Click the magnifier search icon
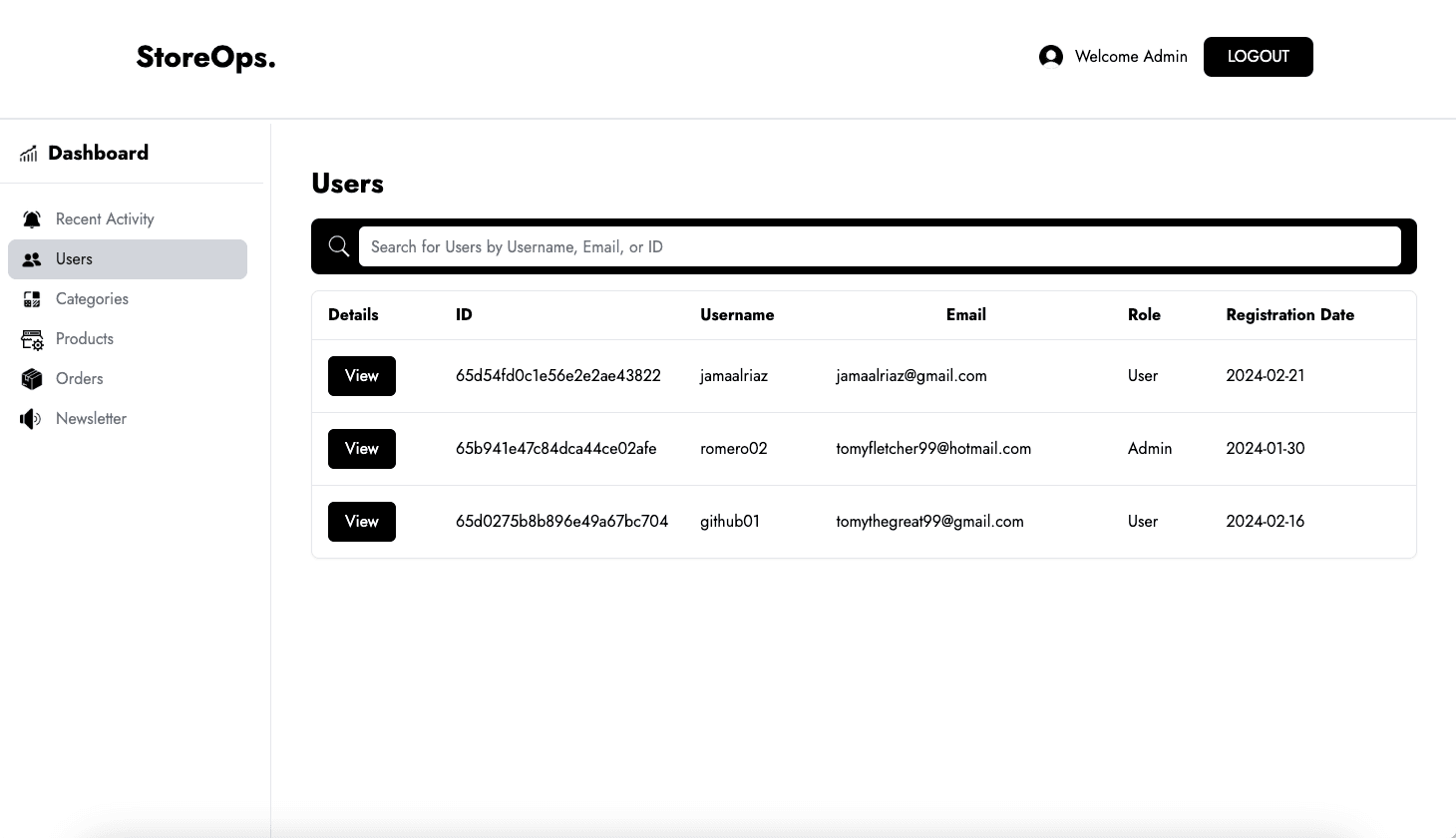The height and width of the screenshot is (838, 1456). pyautogui.click(x=339, y=246)
